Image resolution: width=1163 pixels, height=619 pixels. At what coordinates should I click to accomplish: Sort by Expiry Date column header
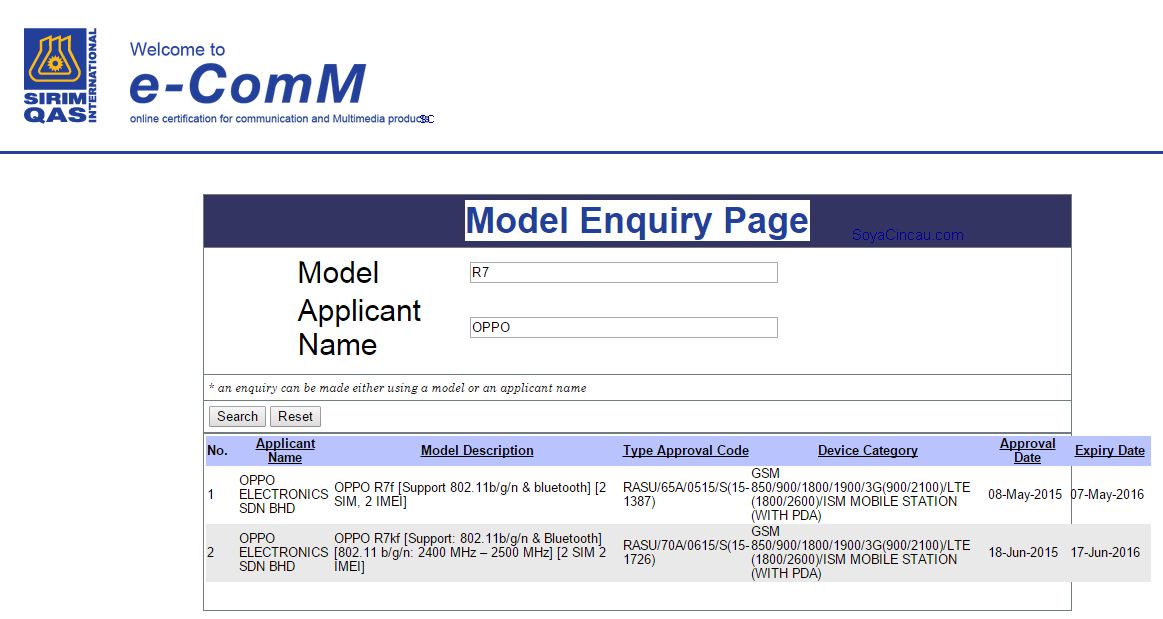point(1109,451)
